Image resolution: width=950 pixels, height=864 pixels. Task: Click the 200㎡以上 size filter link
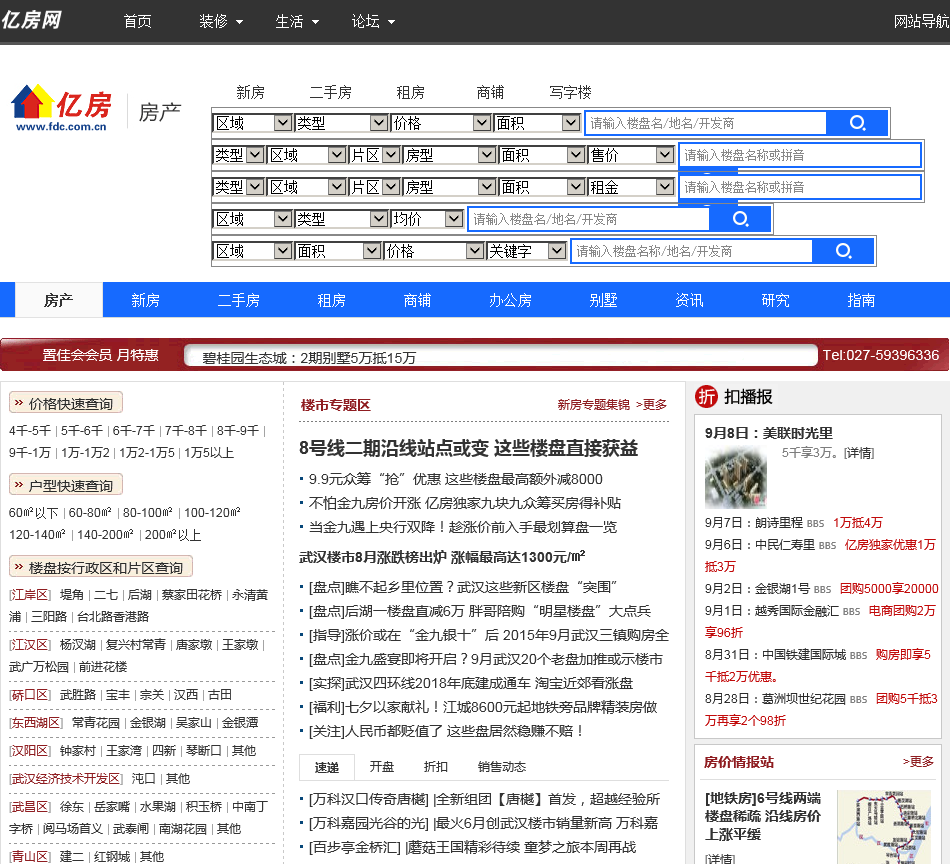coord(173,535)
